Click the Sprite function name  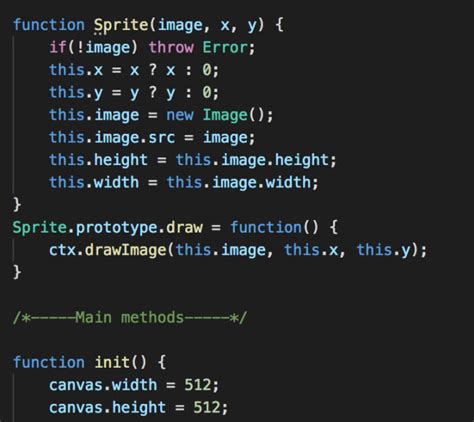(x=121, y=25)
